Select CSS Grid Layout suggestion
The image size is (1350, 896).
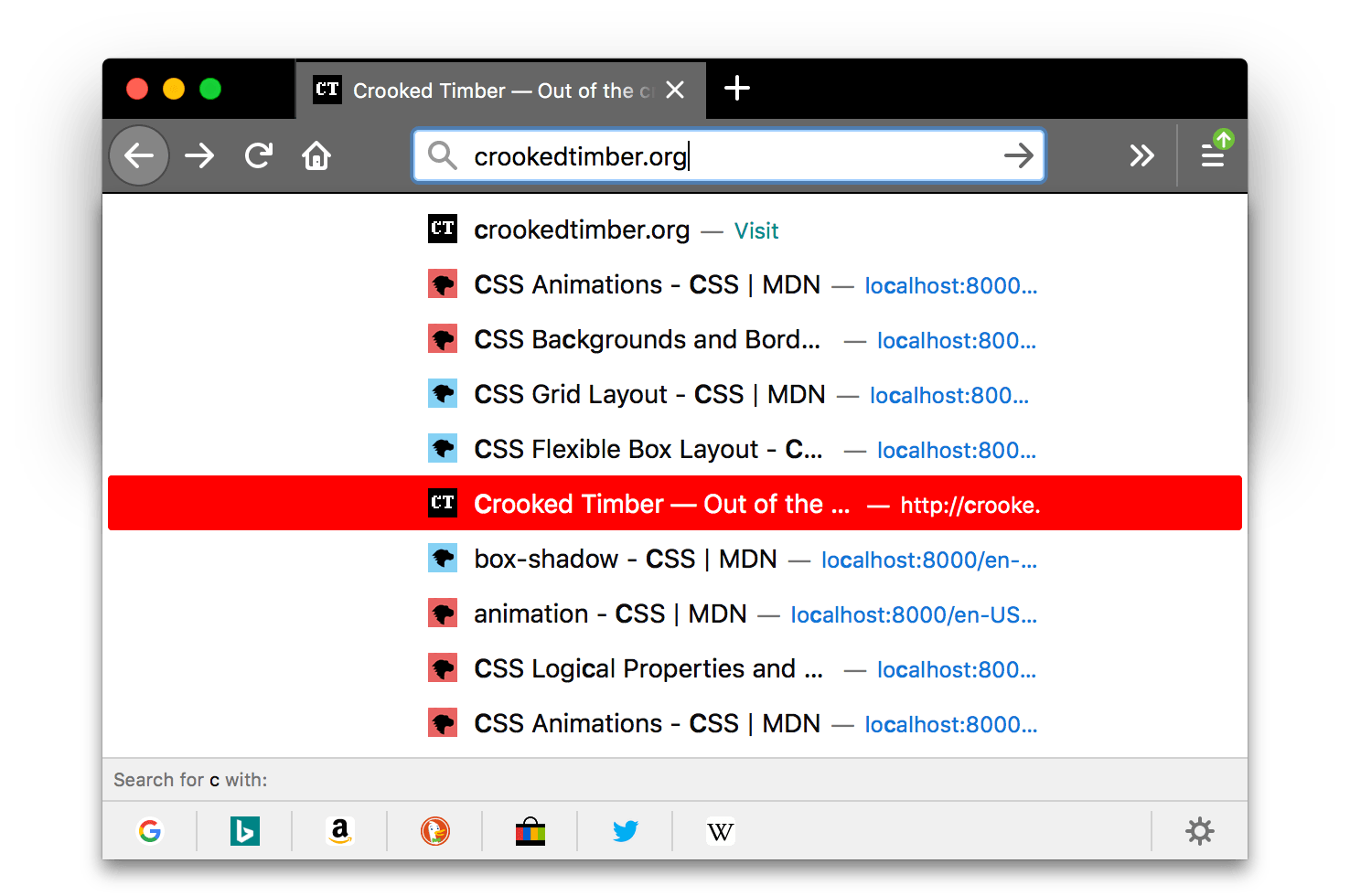[675, 394]
